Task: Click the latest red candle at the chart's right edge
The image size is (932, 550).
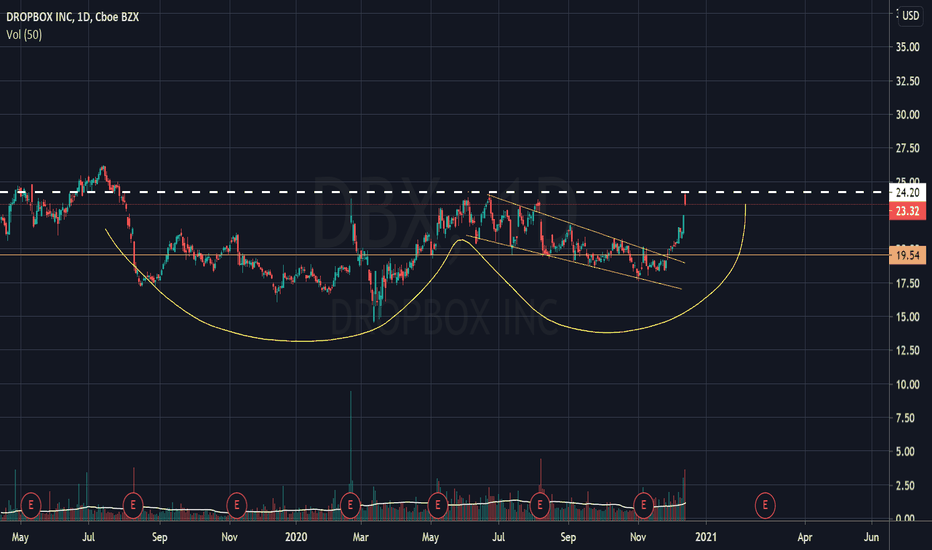Action: tap(685, 199)
